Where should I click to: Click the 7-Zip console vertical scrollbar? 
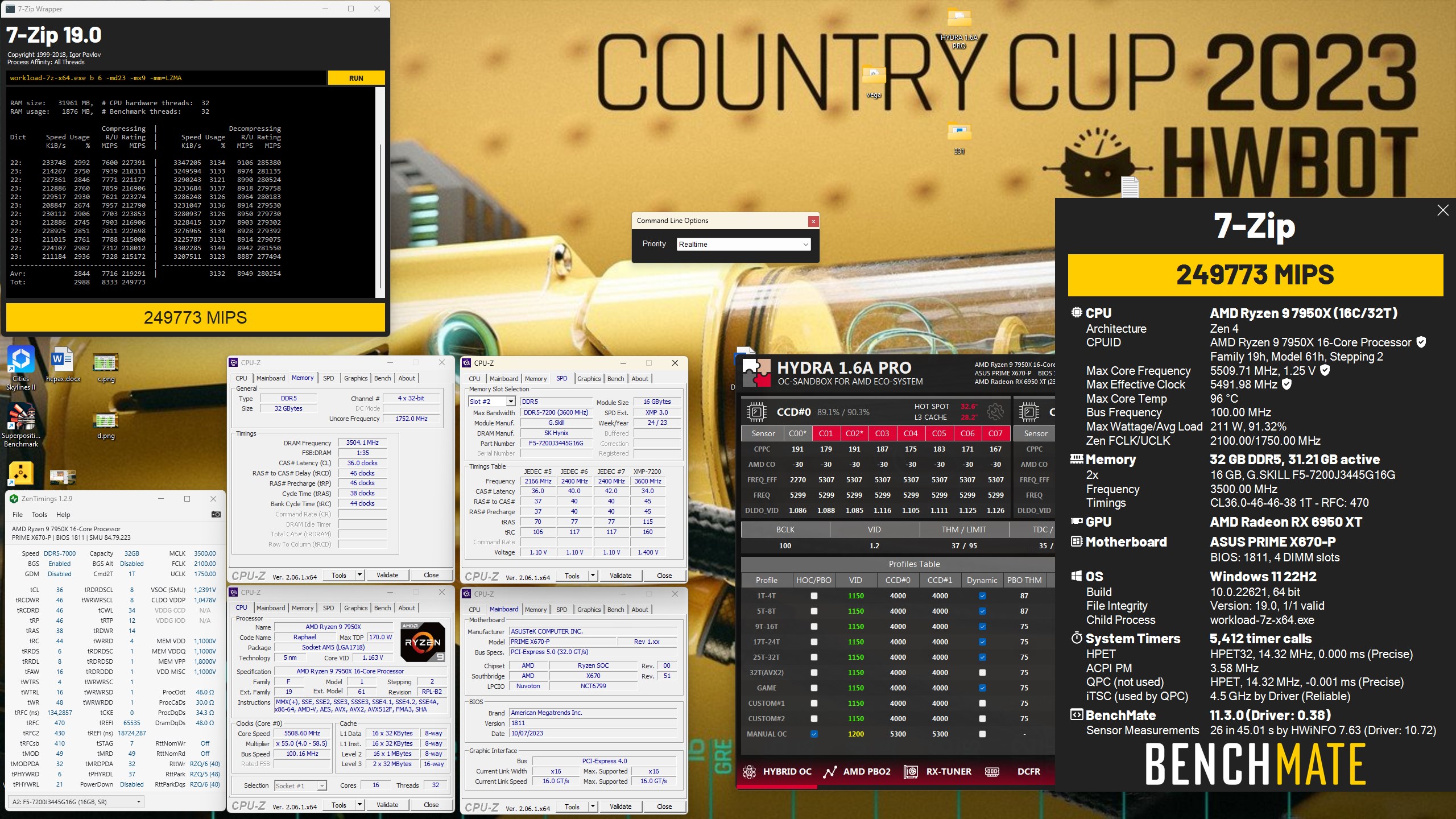380,192
